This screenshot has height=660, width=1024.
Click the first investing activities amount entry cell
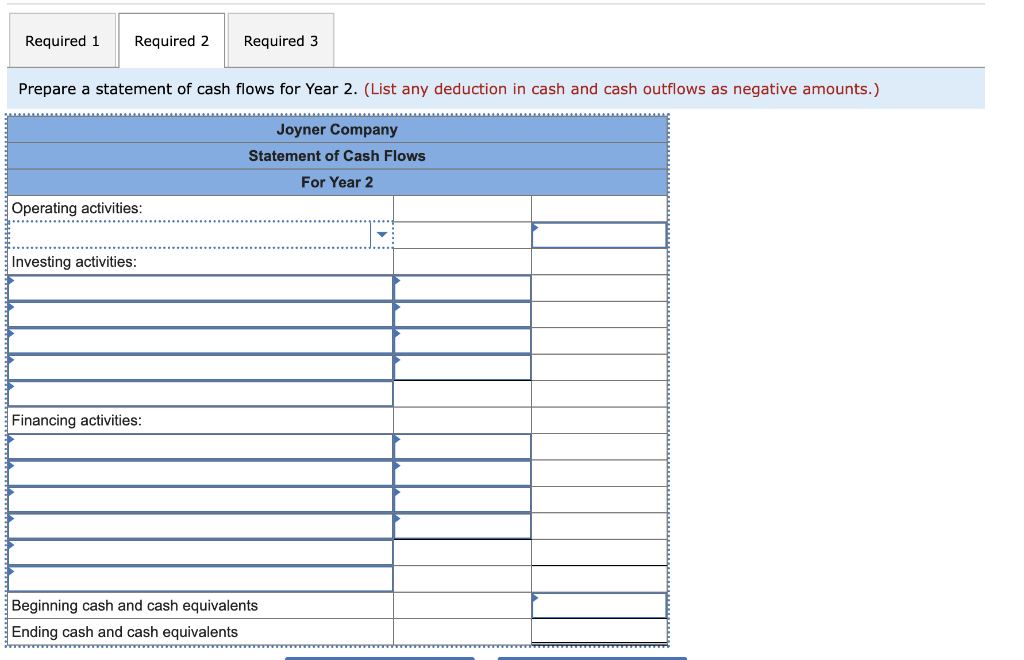click(461, 287)
